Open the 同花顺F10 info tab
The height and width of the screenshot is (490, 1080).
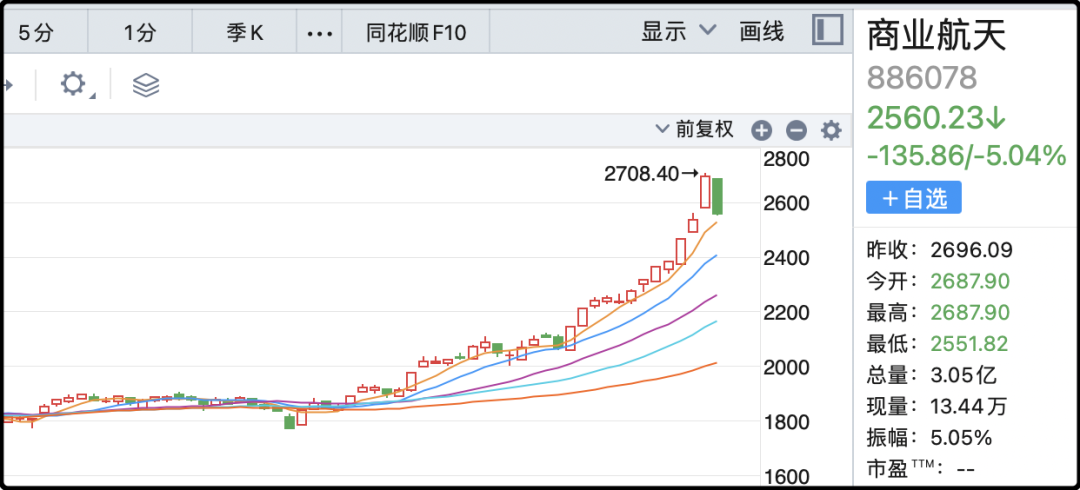tap(416, 32)
